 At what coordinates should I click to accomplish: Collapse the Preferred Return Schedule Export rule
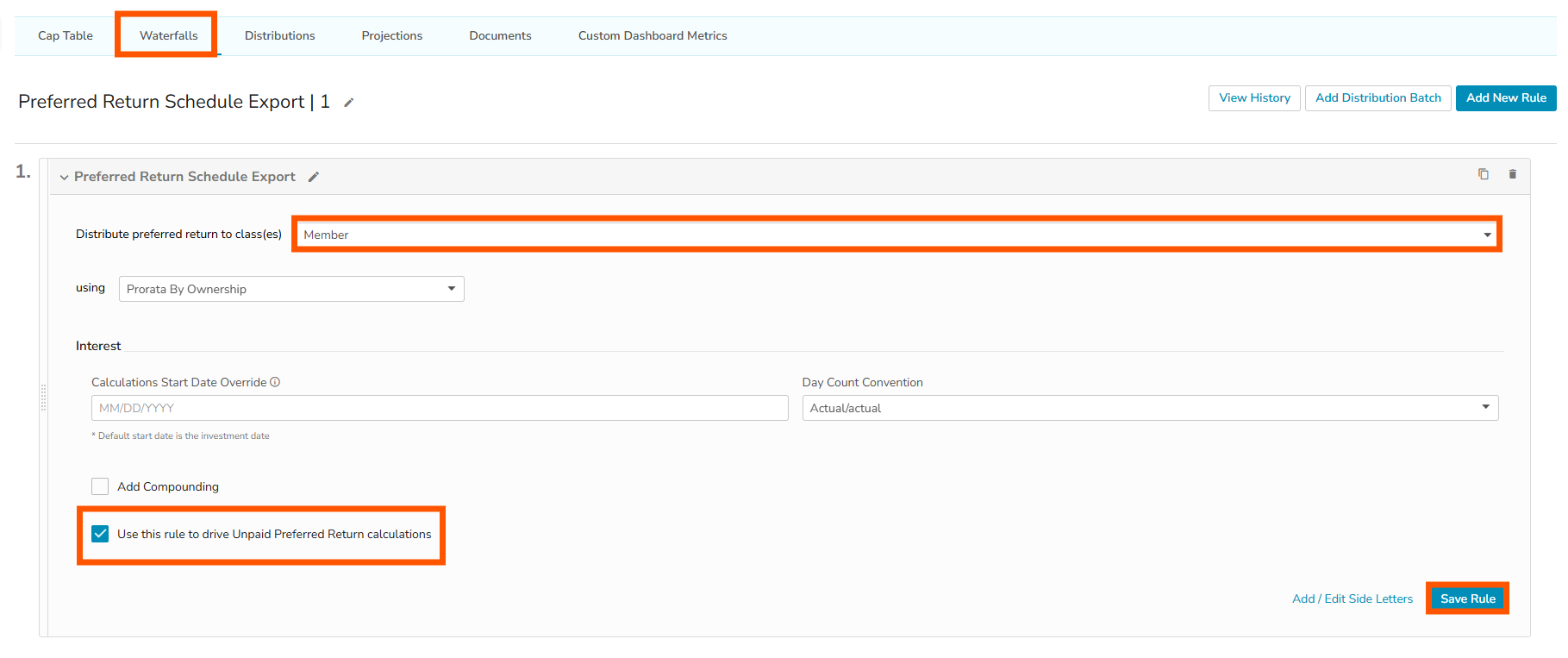pyautogui.click(x=64, y=178)
